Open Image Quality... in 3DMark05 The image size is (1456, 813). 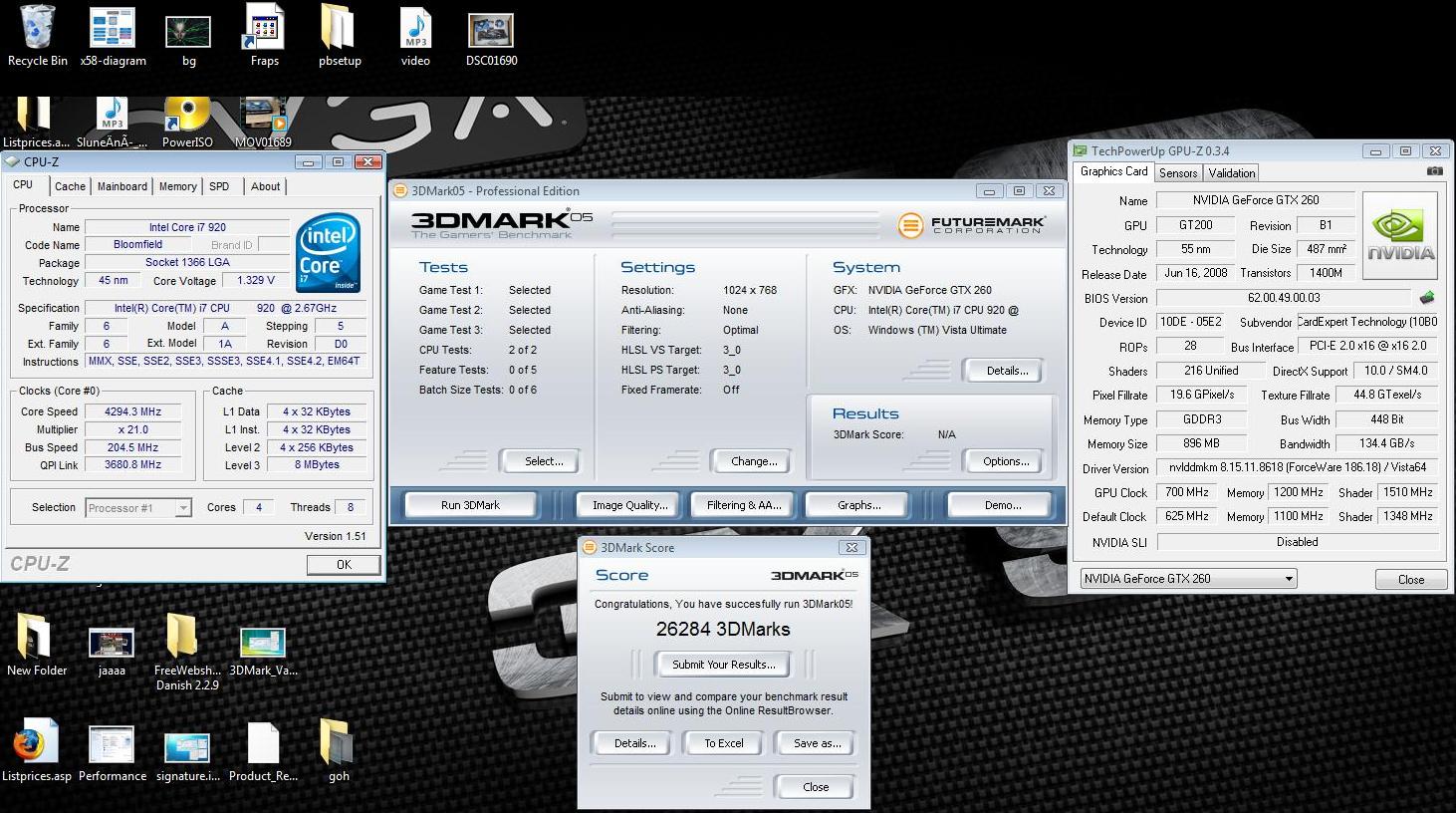[629, 505]
